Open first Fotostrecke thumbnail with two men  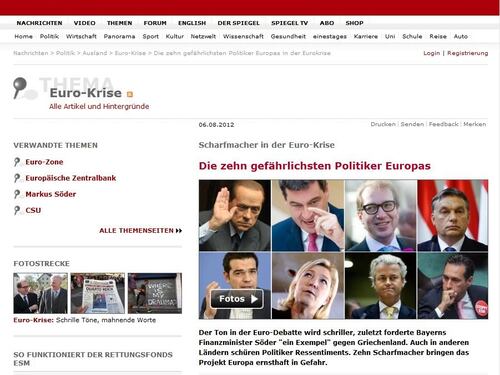click(40, 293)
